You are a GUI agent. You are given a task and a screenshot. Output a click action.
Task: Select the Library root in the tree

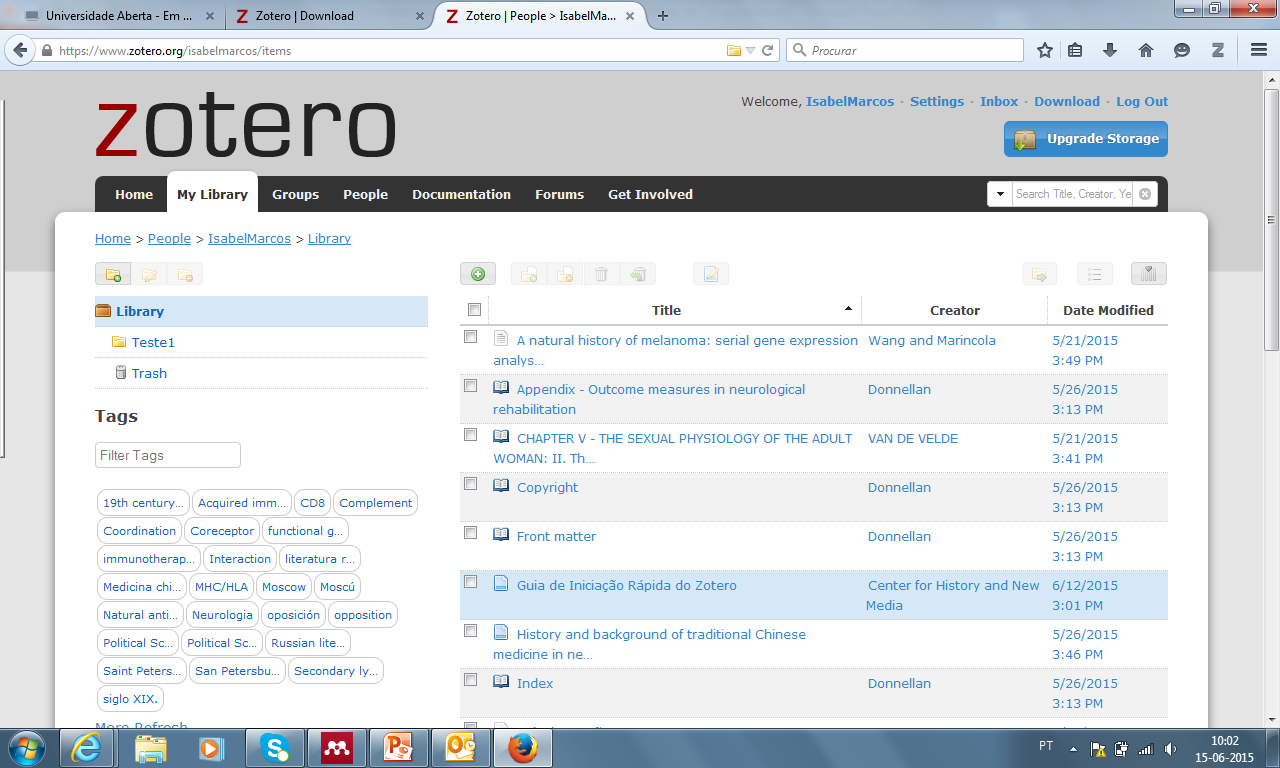(261, 311)
